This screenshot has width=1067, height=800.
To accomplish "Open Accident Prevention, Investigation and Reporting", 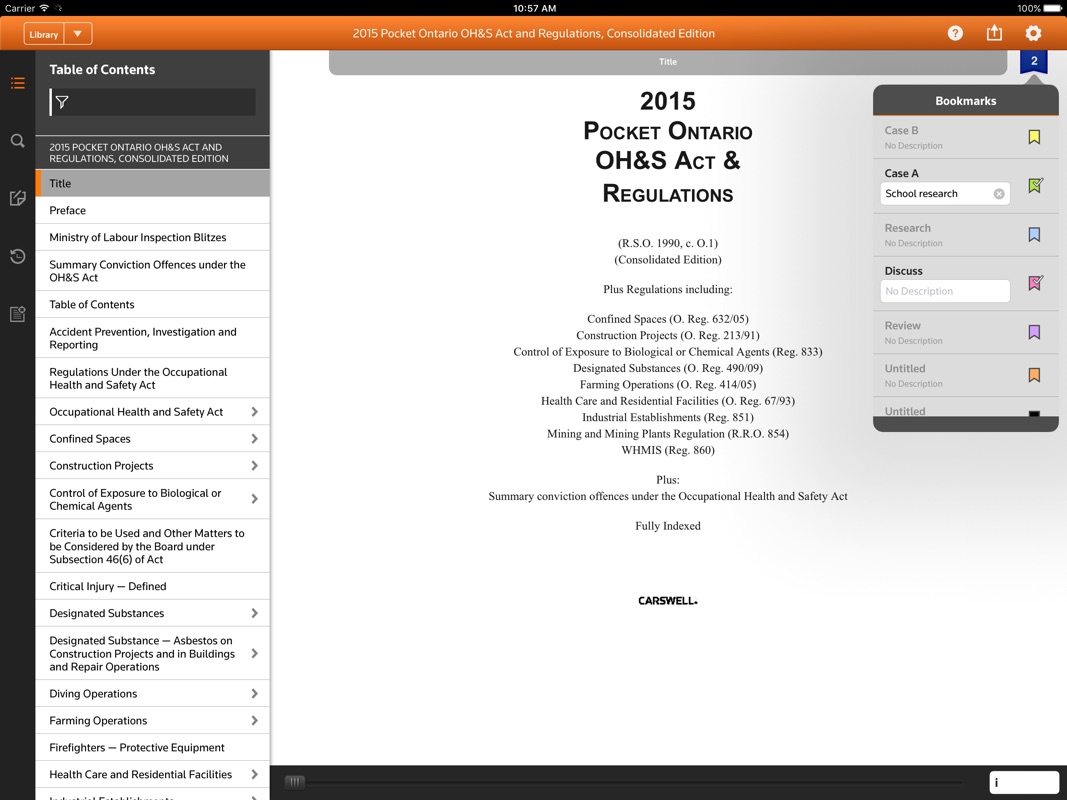I will click(x=152, y=338).
